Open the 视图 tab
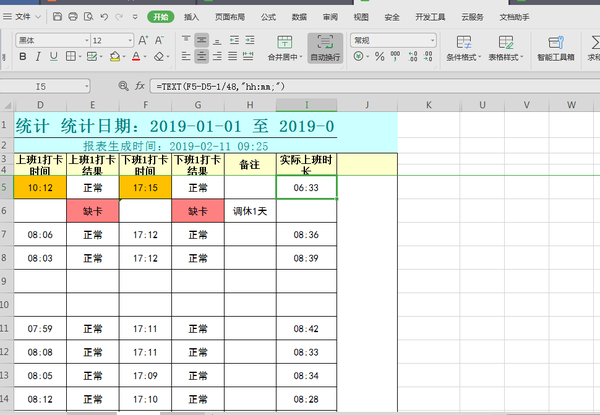The height and width of the screenshot is (415, 600). (x=361, y=17)
